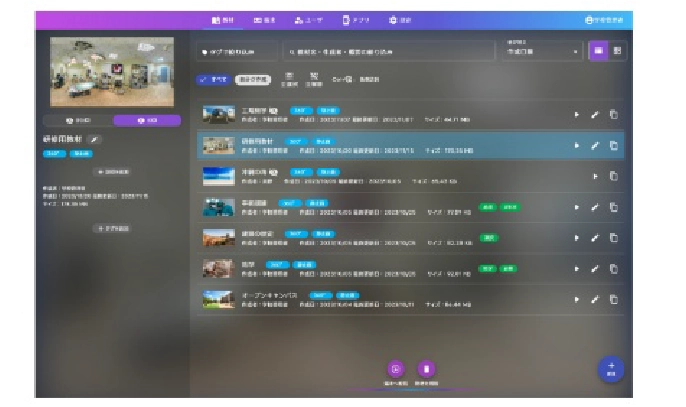Image resolution: width=686 pixels, height=407 pixels.
Task: Play the brick building item with one green tag
Action: pyautogui.click(x=577, y=238)
